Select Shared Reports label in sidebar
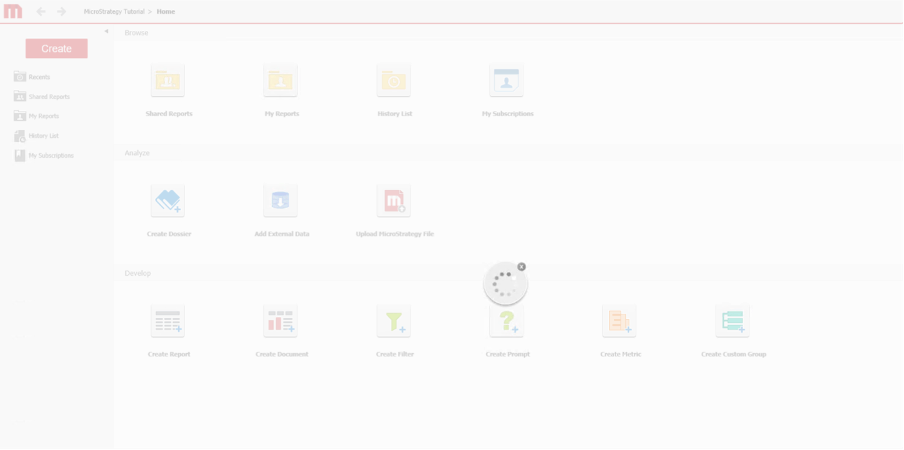 click(49, 97)
